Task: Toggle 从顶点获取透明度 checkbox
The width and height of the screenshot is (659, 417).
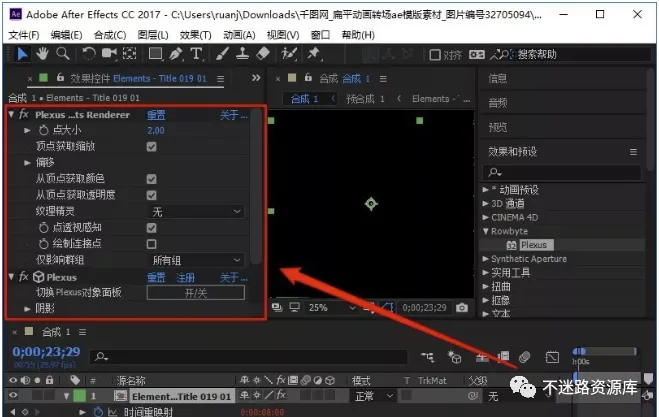Action: (x=152, y=195)
